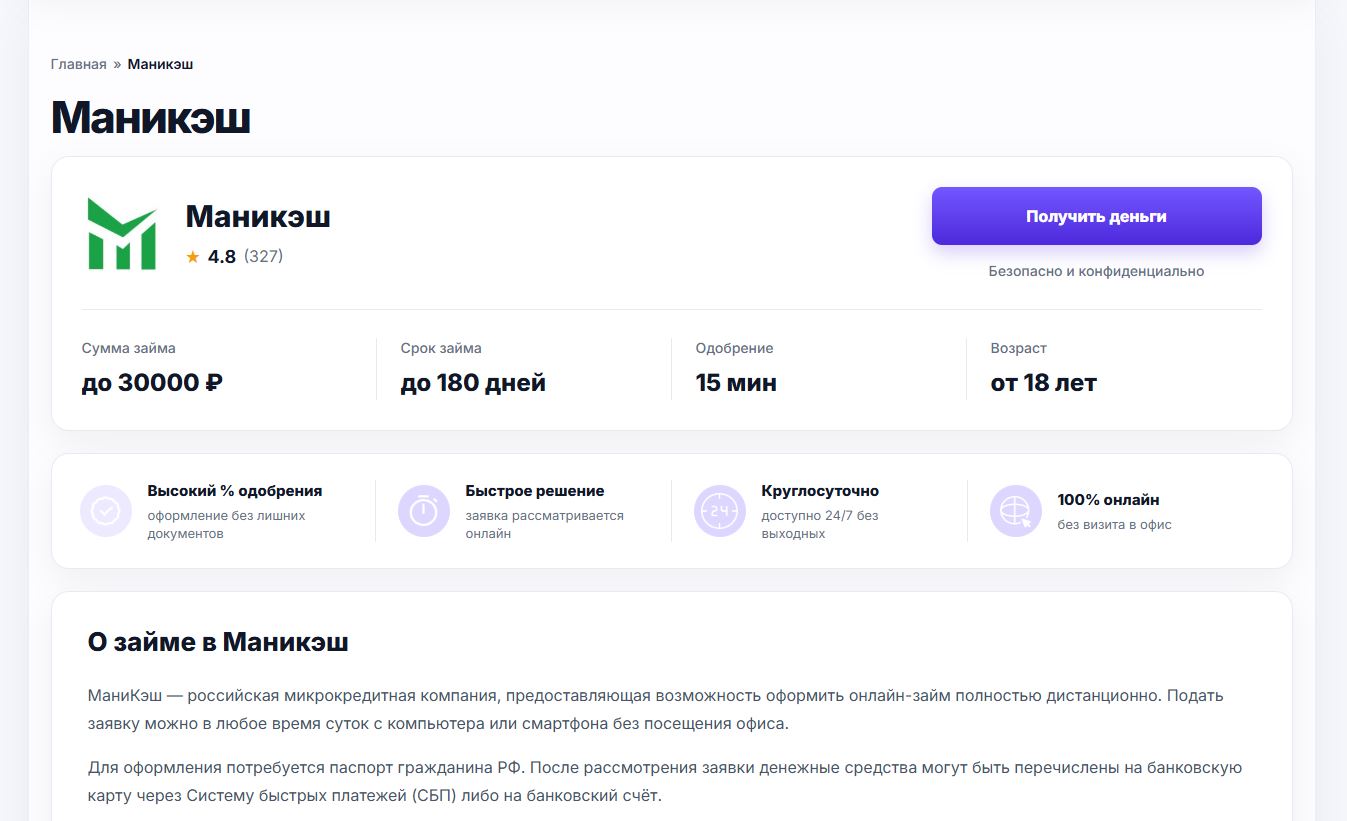The image size is (1347, 821).
Task: Click the 100% онлайн title
Action: [x=1109, y=500]
